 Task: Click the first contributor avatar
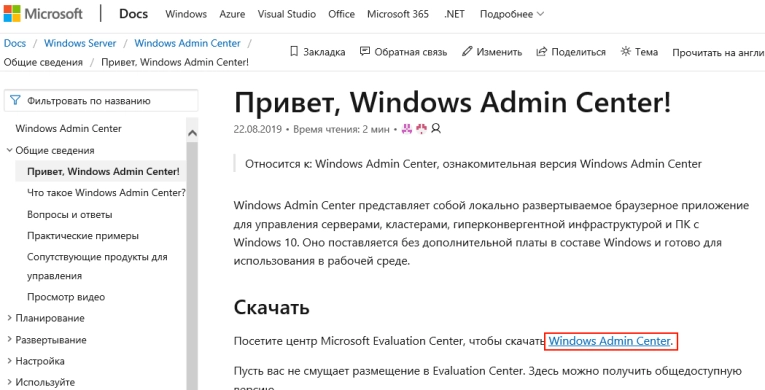pos(406,129)
